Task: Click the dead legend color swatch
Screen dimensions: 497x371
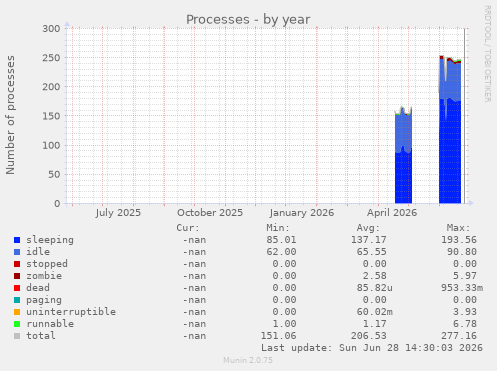Action: point(17,288)
